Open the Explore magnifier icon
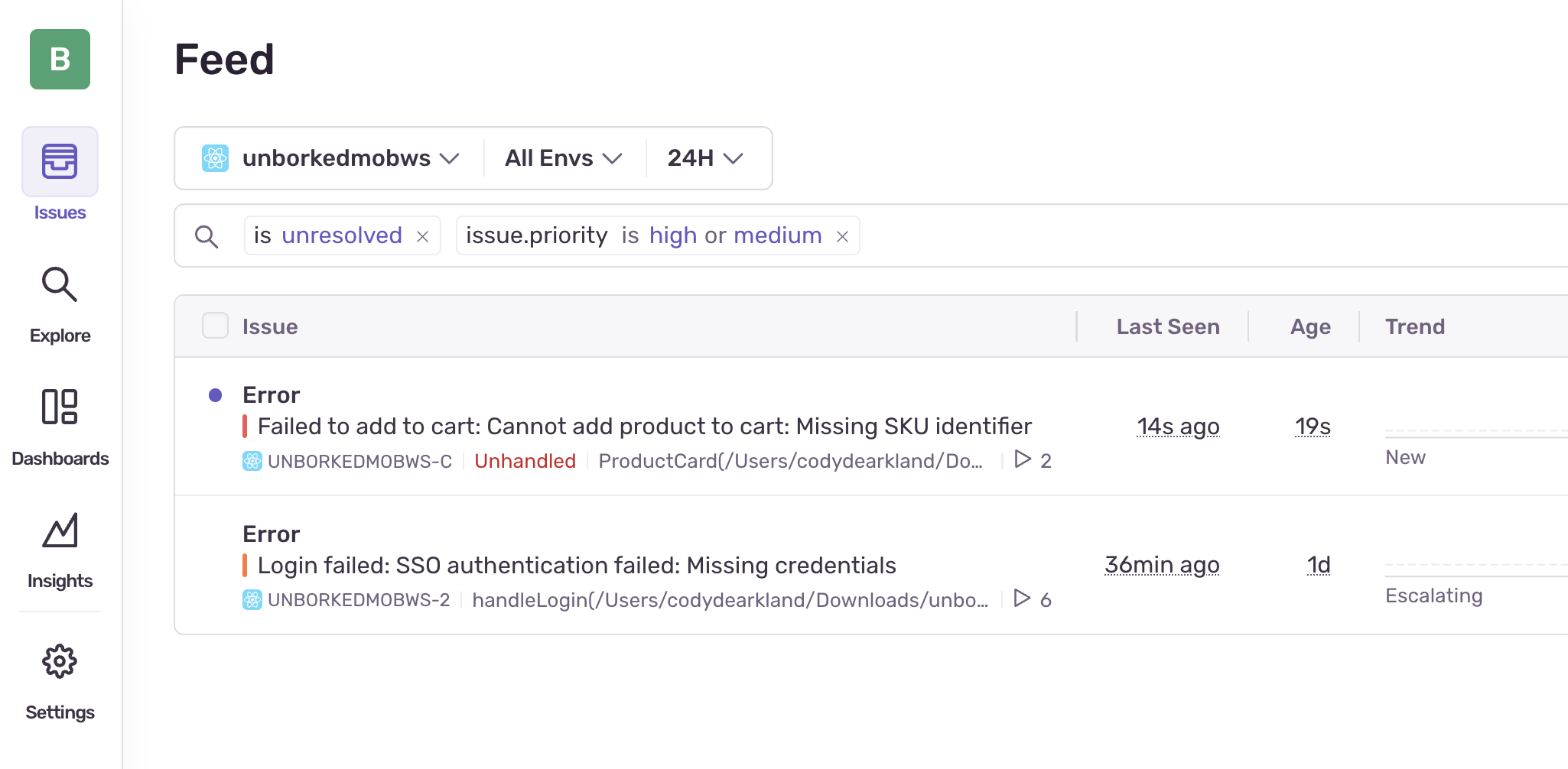 coord(60,284)
